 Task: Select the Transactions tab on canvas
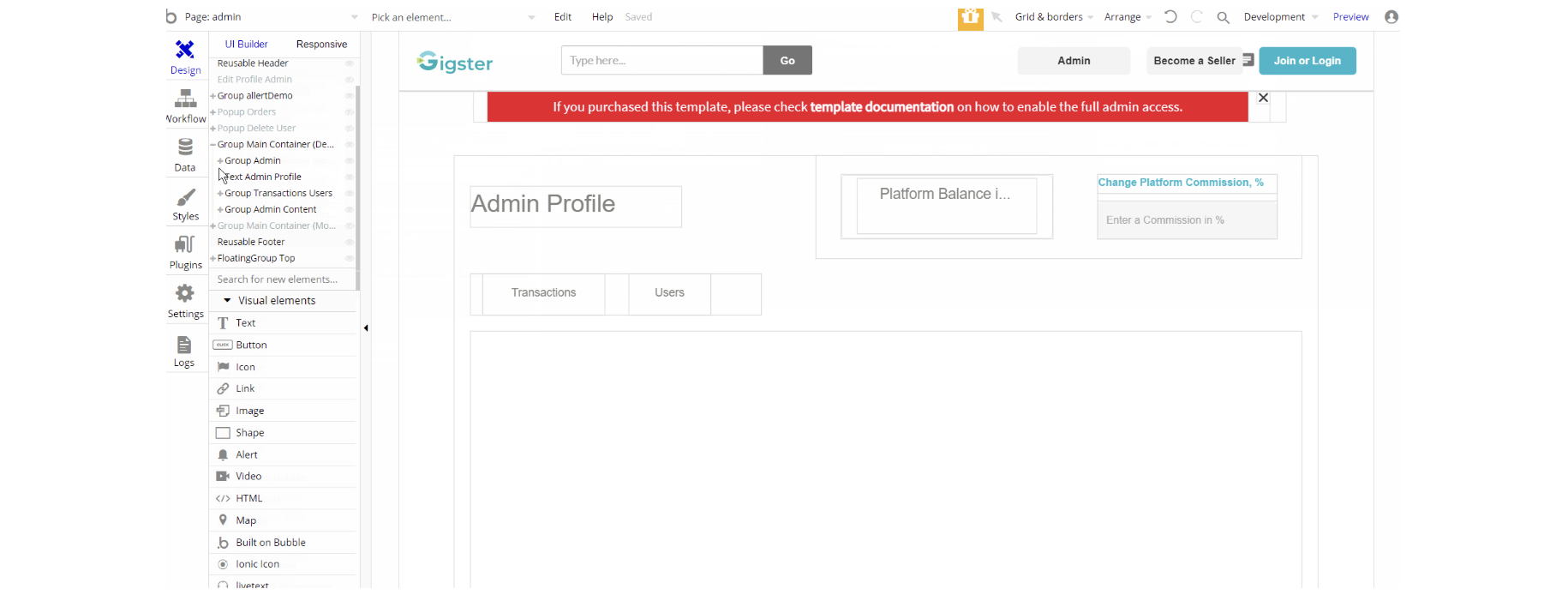[543, 293]
